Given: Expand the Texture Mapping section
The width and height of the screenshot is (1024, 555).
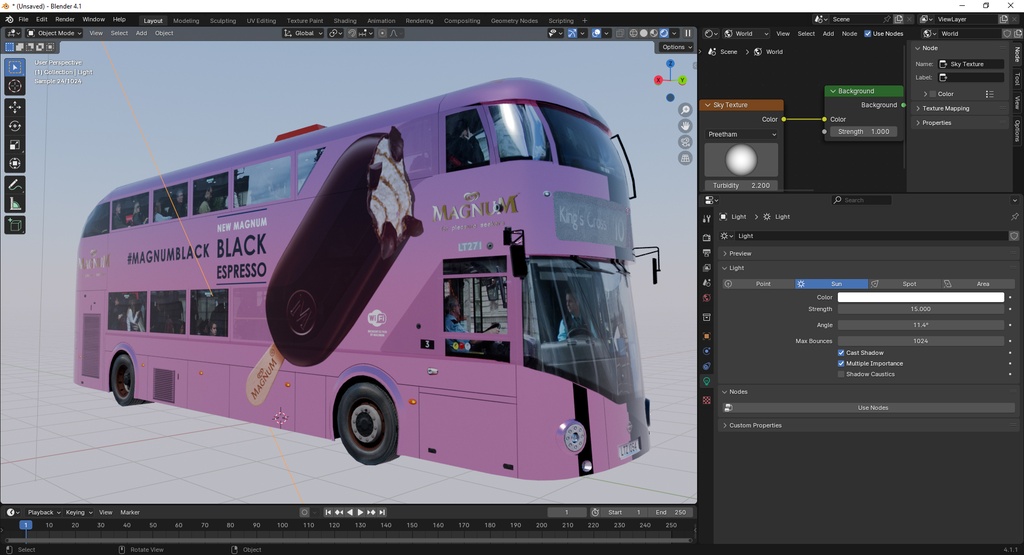Looking at the screenshot, I should point(945,108).
